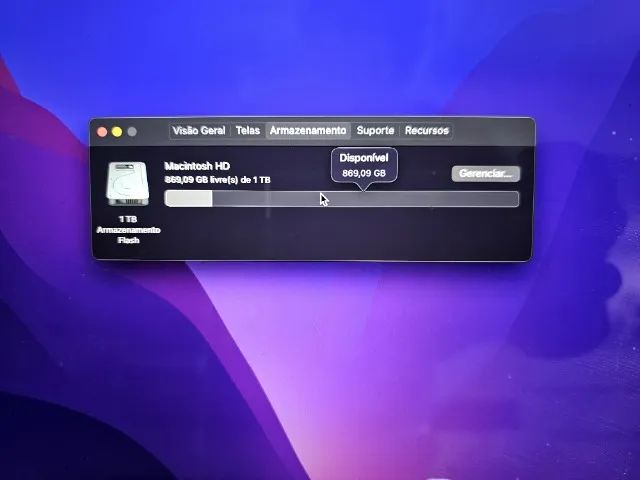
Task: Click the used space segment of storage bar
Action: 189,199
